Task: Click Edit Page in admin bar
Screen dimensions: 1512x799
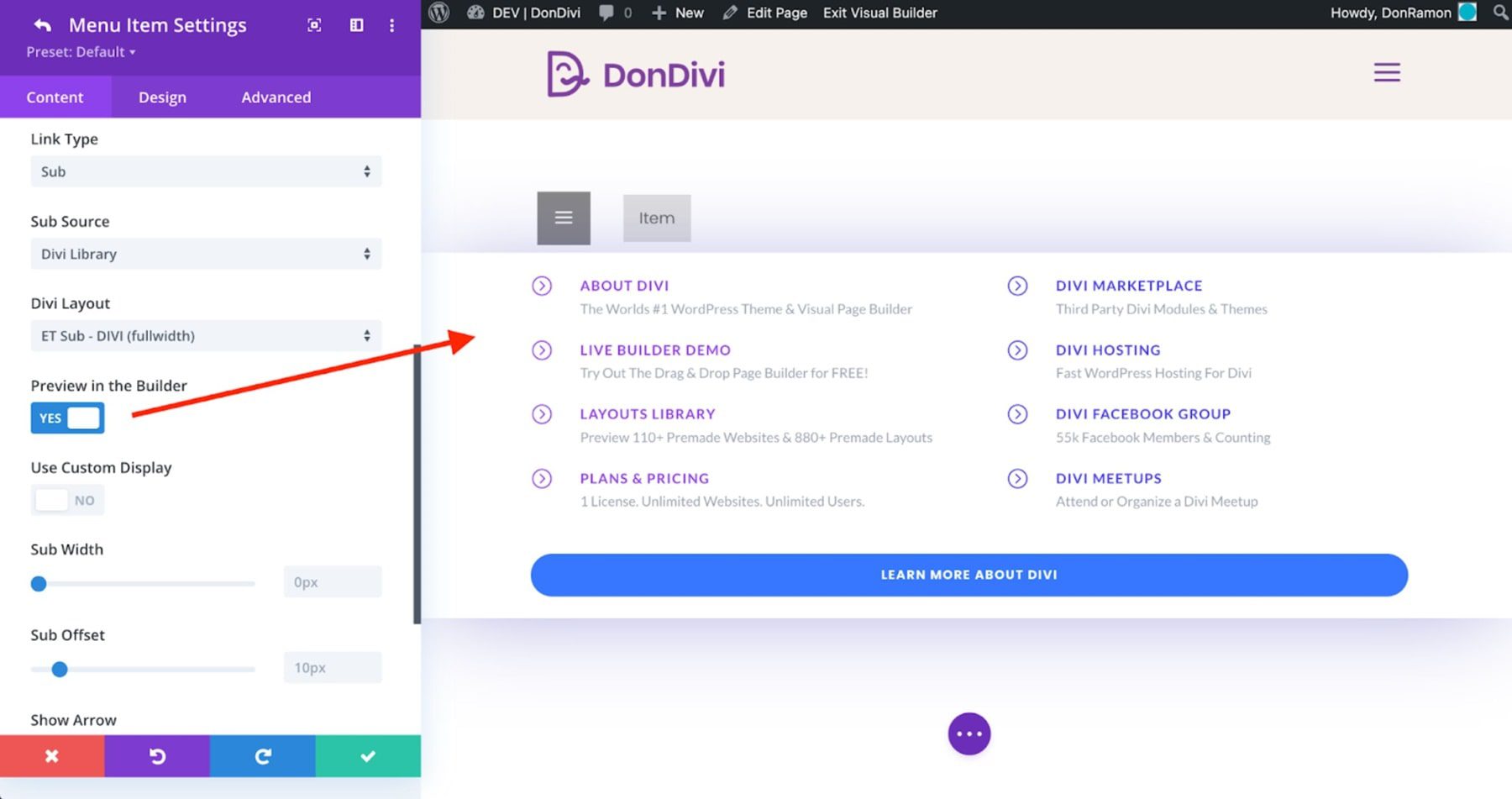Action: [x=765, y=13]
